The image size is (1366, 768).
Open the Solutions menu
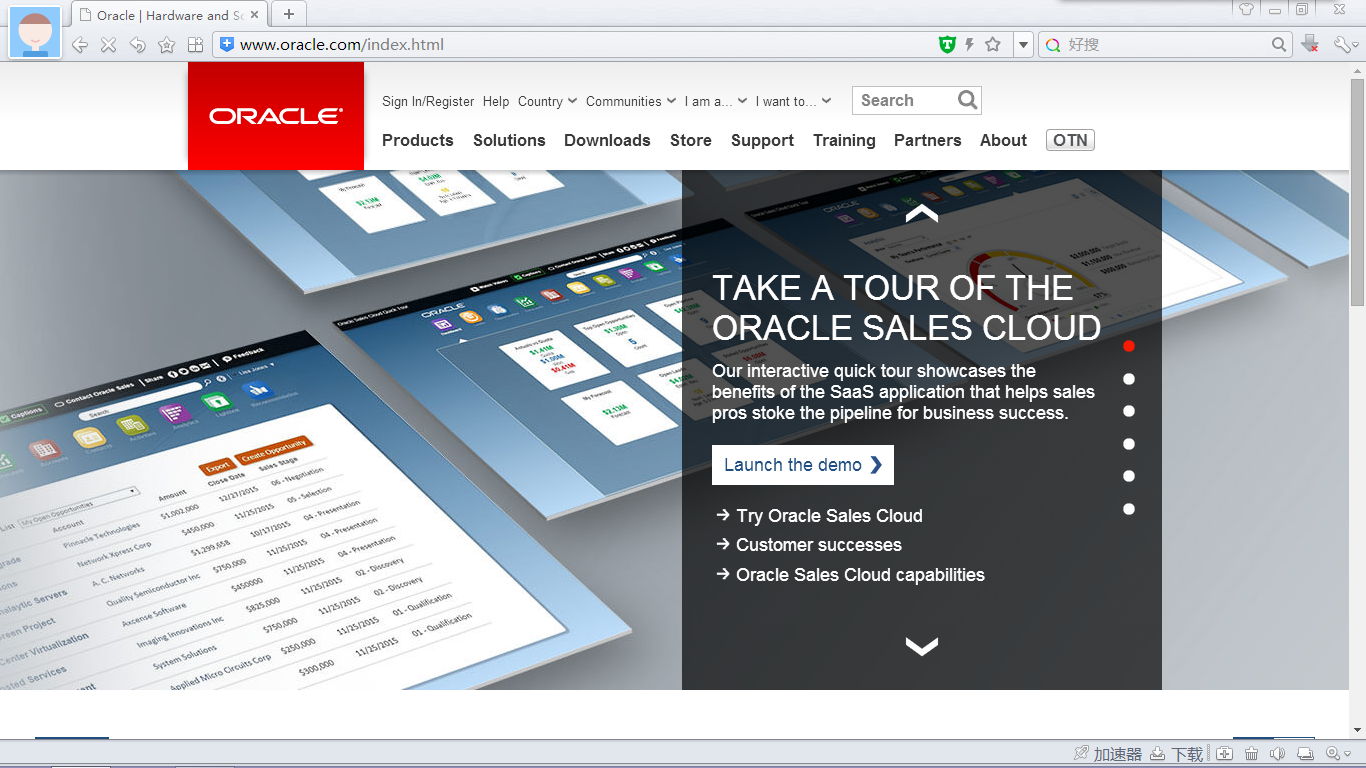click(x=509, y=141)
